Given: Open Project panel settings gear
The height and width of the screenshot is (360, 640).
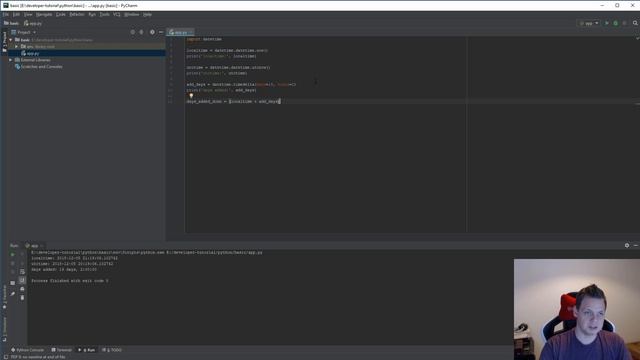Looking at the screenshot, I should pos(152,32).
